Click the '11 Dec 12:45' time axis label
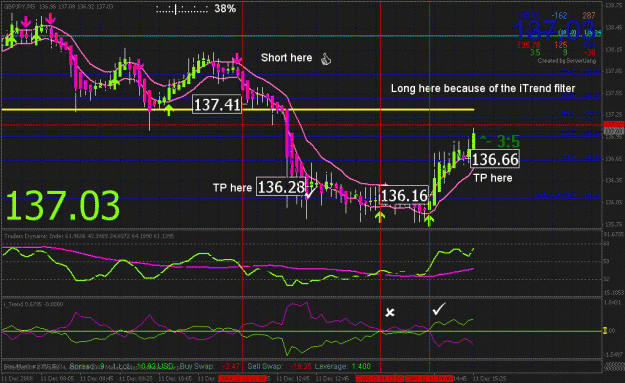The width and height of the screenshot is (625, 383). (x=332, y=378)
